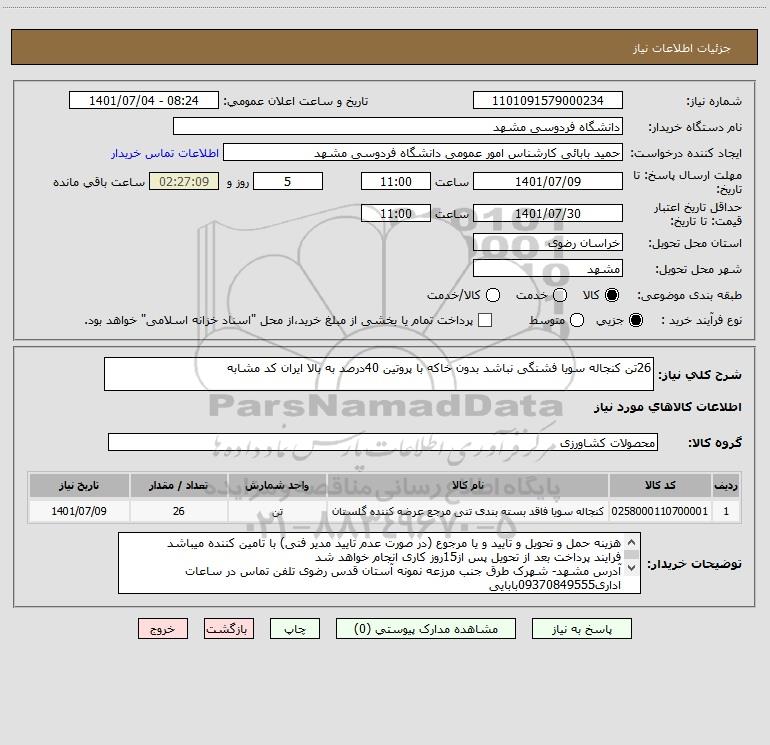Click scroll-down arrow in buyer notes box
Image resolution: width=770 pixels, height=745 pixels.
[x=632, y=568]
